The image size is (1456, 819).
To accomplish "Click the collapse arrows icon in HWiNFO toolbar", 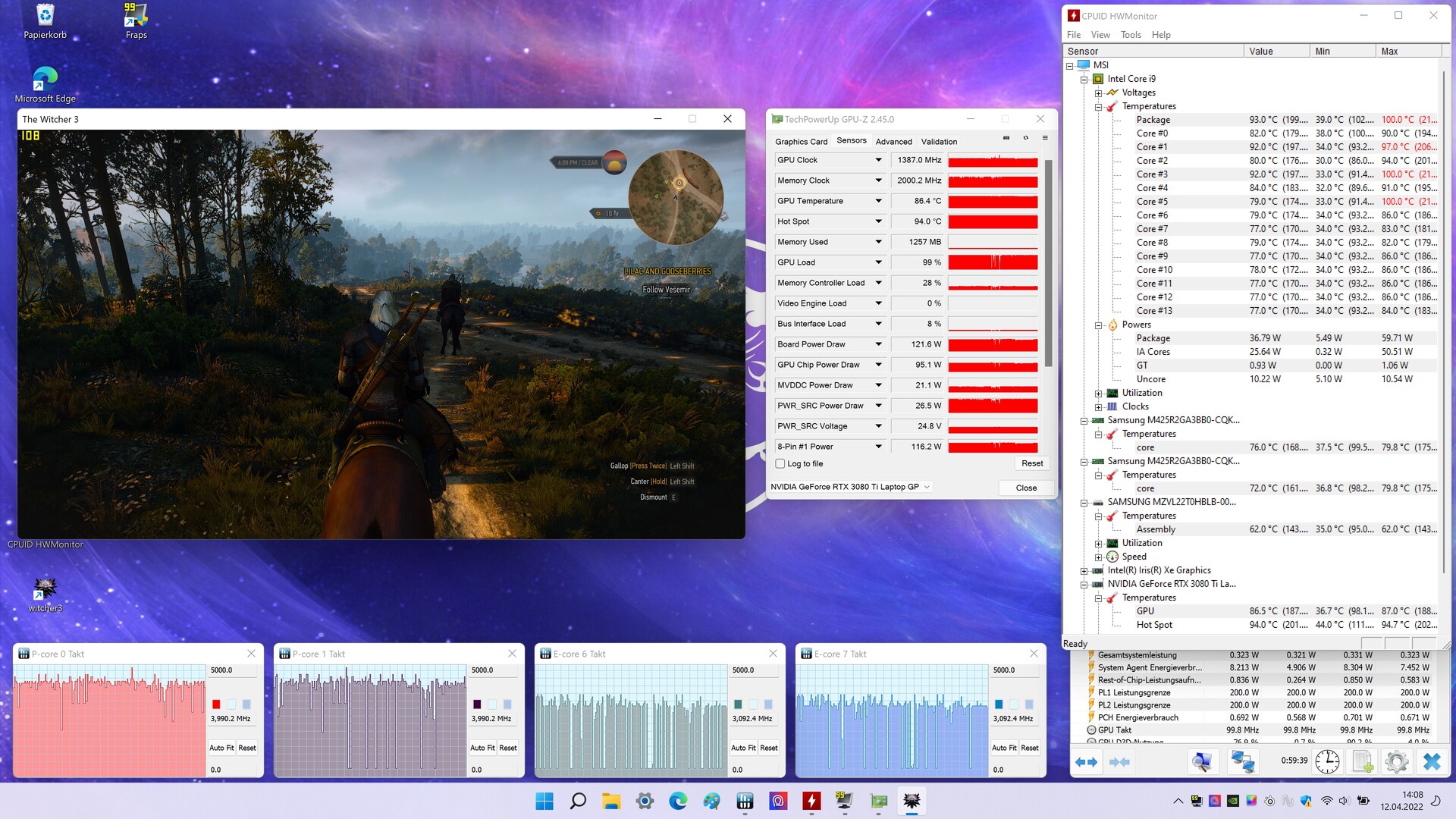I will [x=1120, y=762].
